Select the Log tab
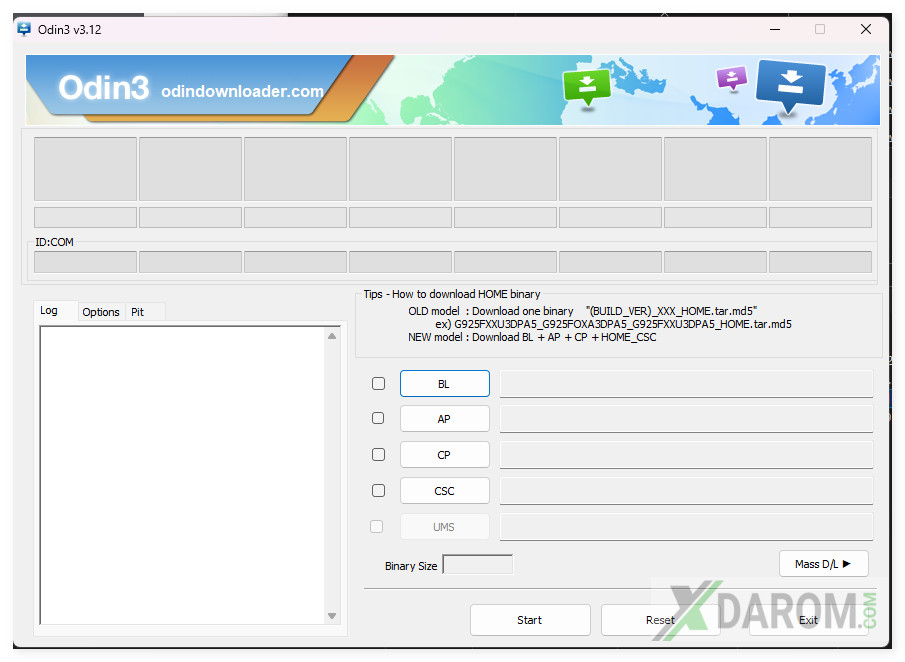Image resolution: width=905 pixels, height=662 pixels. coord(49,311)
